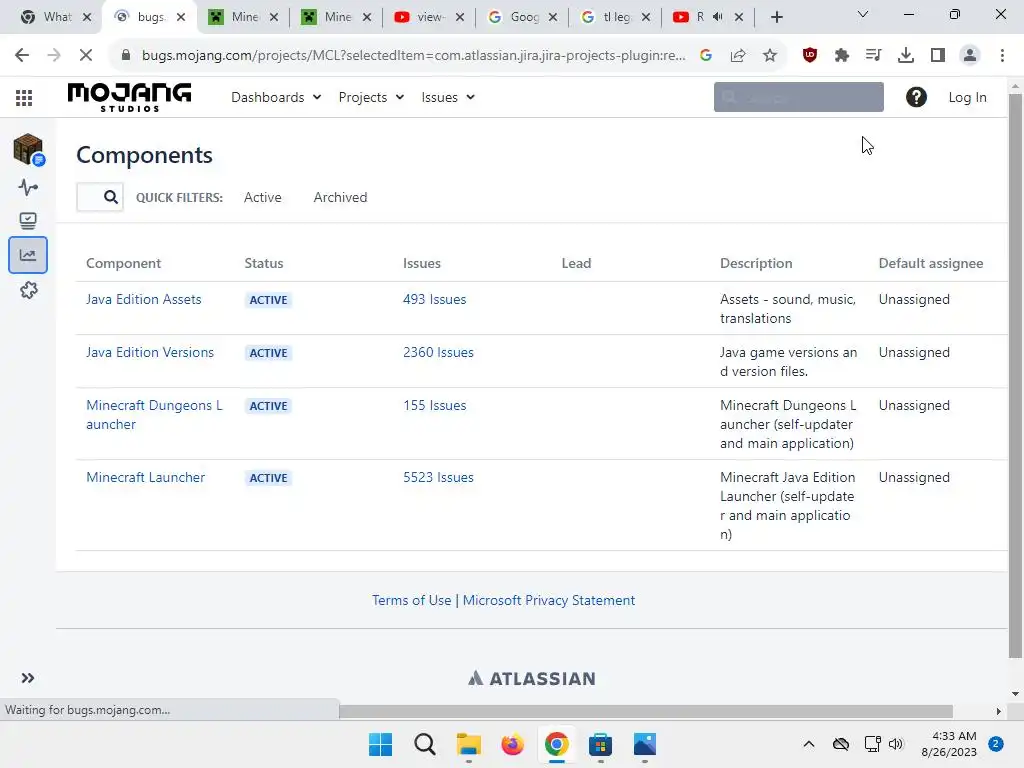
Task: Bookmark this page with the star icon
Action: tap(770, 55)
